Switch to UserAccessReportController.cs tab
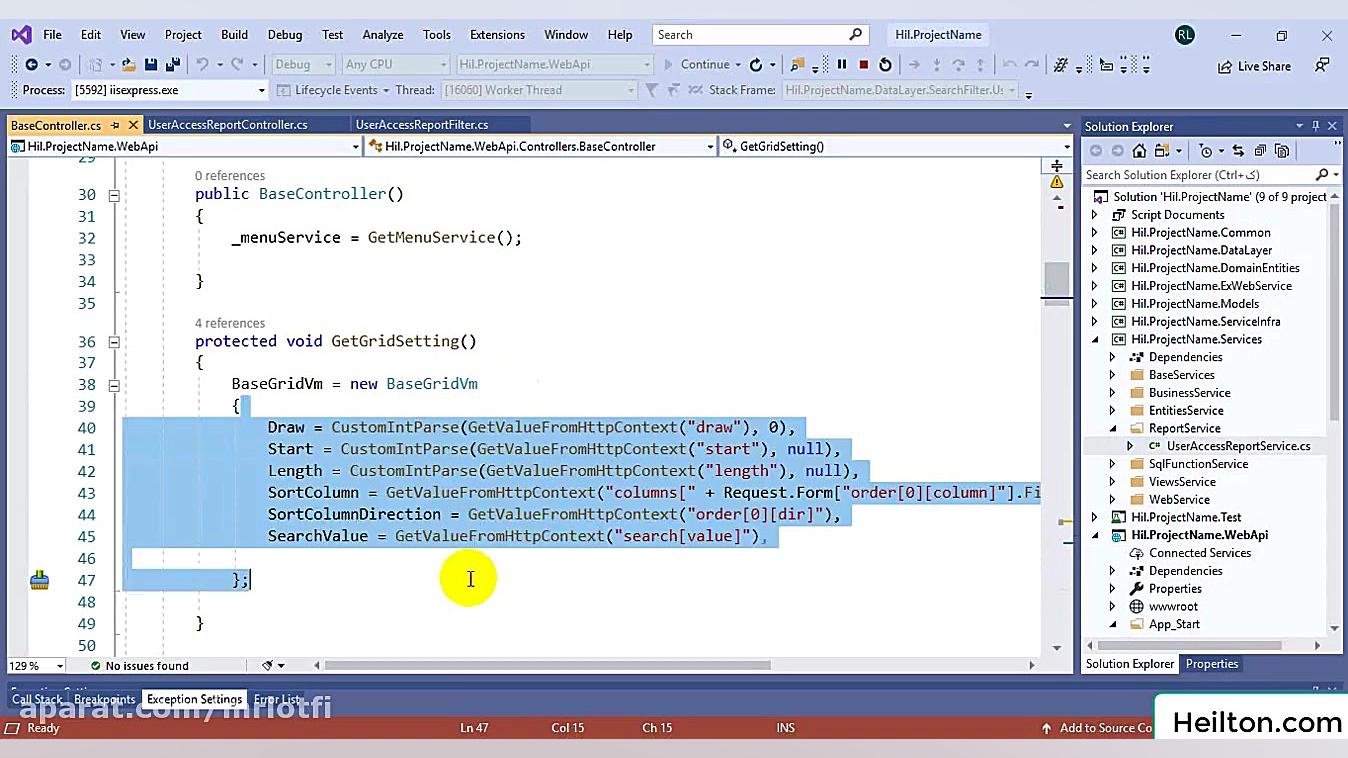The height and width of the screenshot is (758, 1348). pos(228,125)
